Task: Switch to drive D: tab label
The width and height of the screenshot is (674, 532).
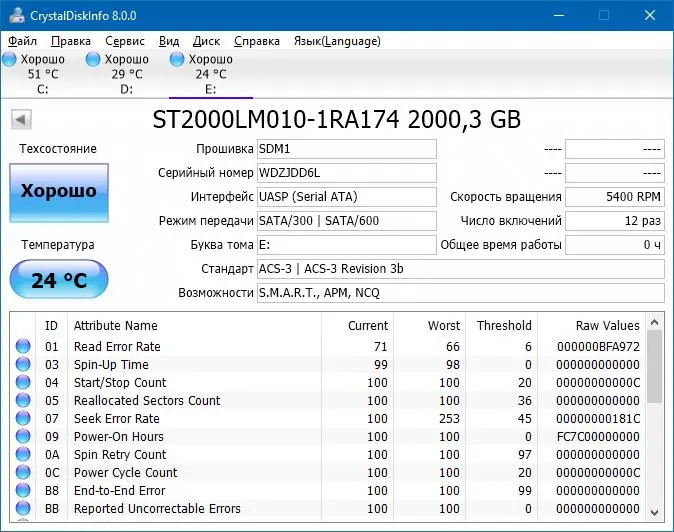Action: coord(126,89)
